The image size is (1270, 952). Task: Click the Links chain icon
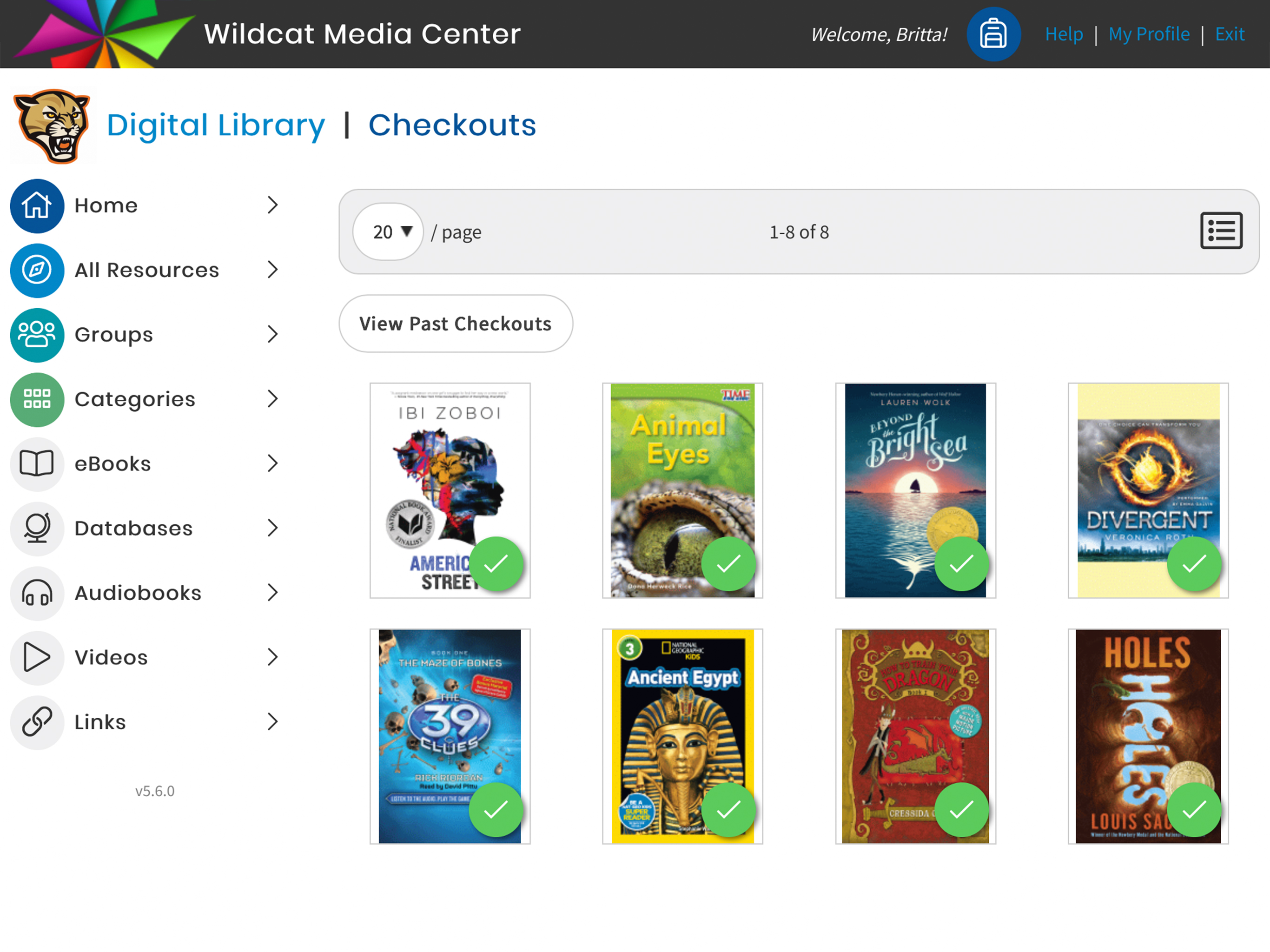37,722
